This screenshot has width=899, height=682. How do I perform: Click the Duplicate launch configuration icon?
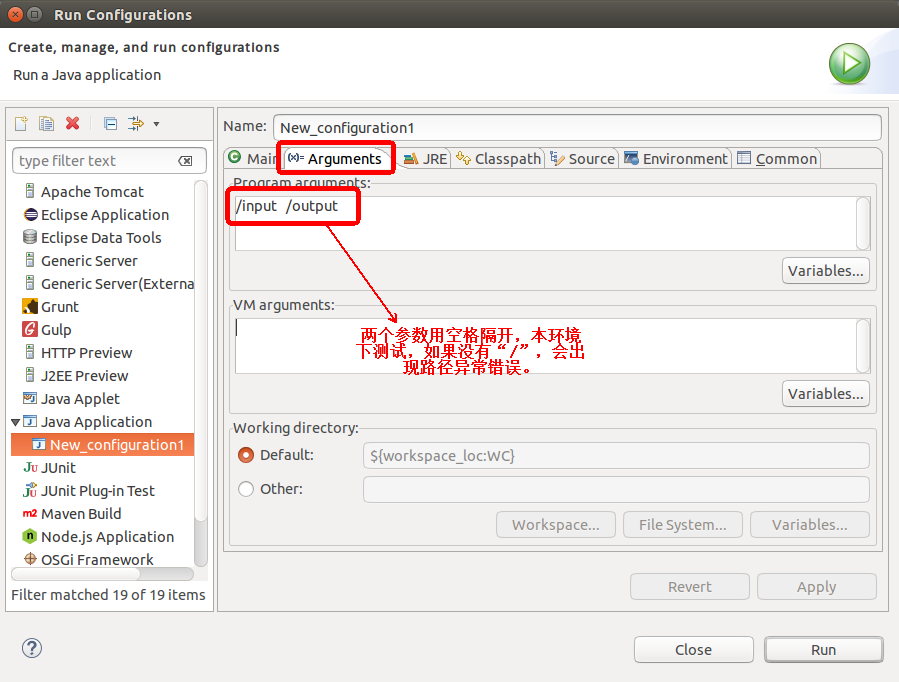tap(46, 123)
